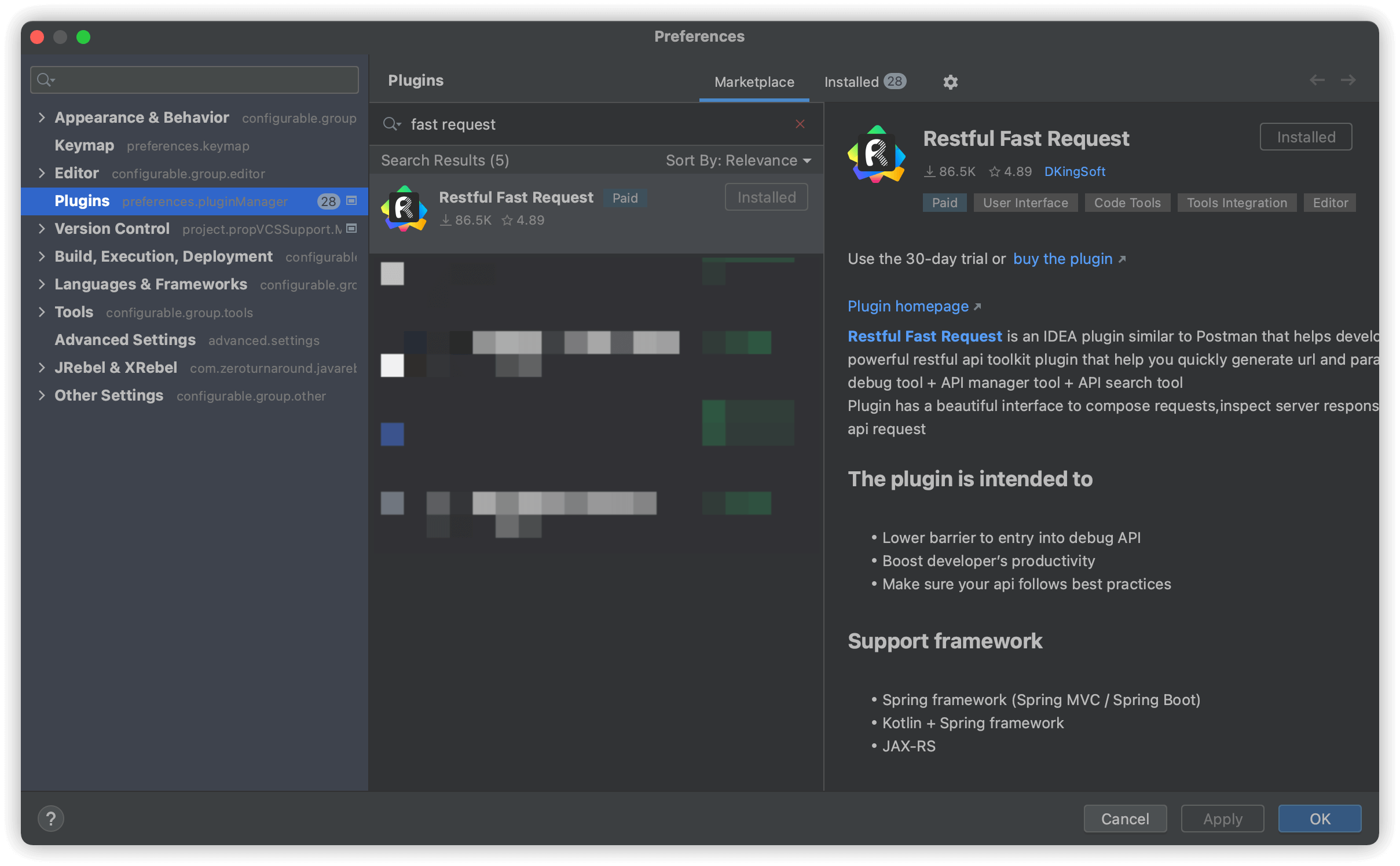The image size is (1400, 866).
Task: Click the help question mark button
Action: [x=50, y=819]
